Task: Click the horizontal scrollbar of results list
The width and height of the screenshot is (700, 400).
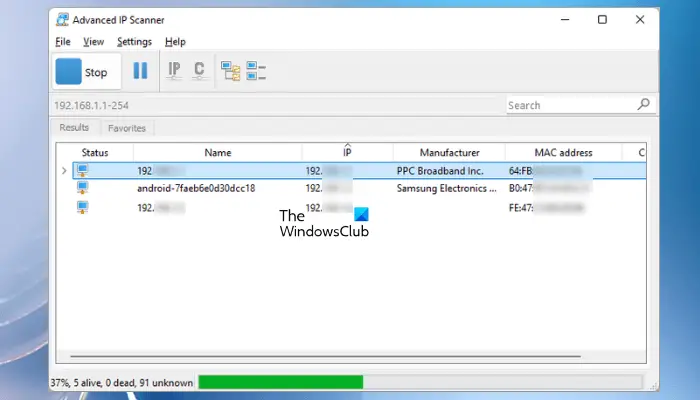Action: pyautogui.click(x=325, y=356)
